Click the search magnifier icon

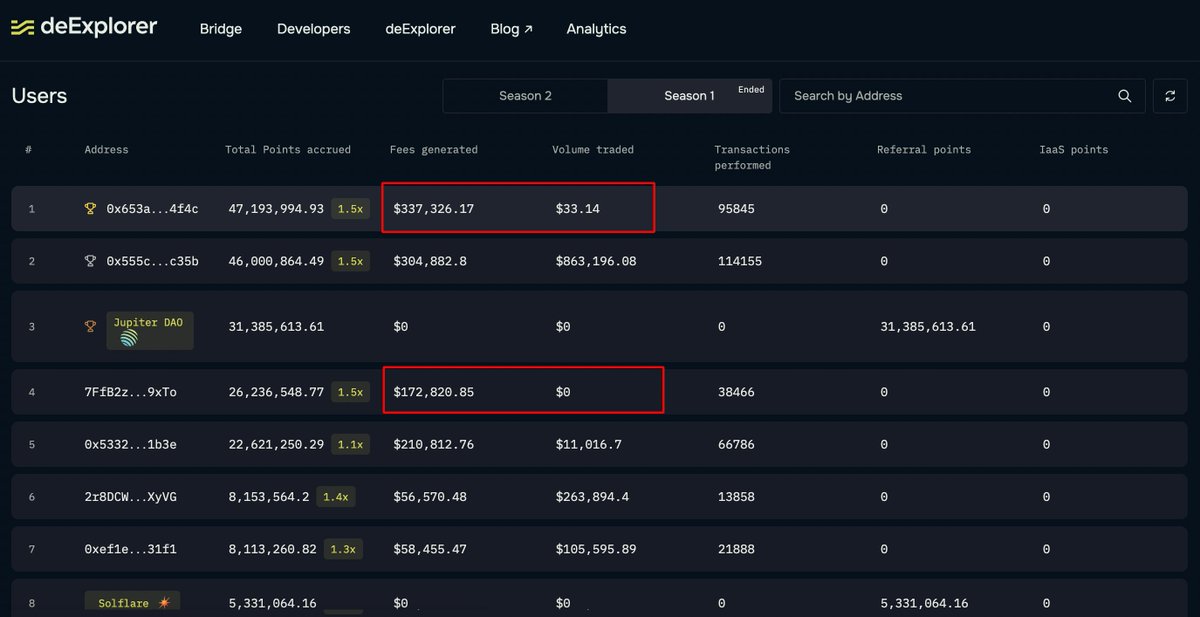[x=1125, y=96]
